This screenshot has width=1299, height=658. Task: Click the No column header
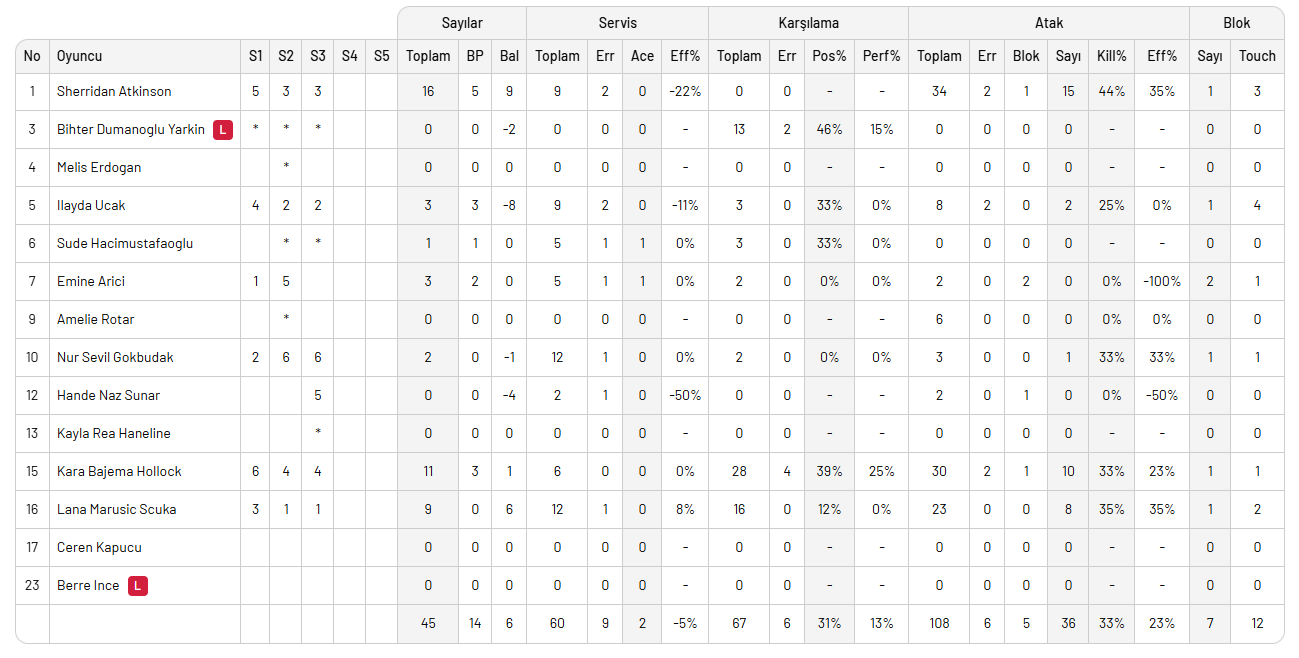coord(32,56)
